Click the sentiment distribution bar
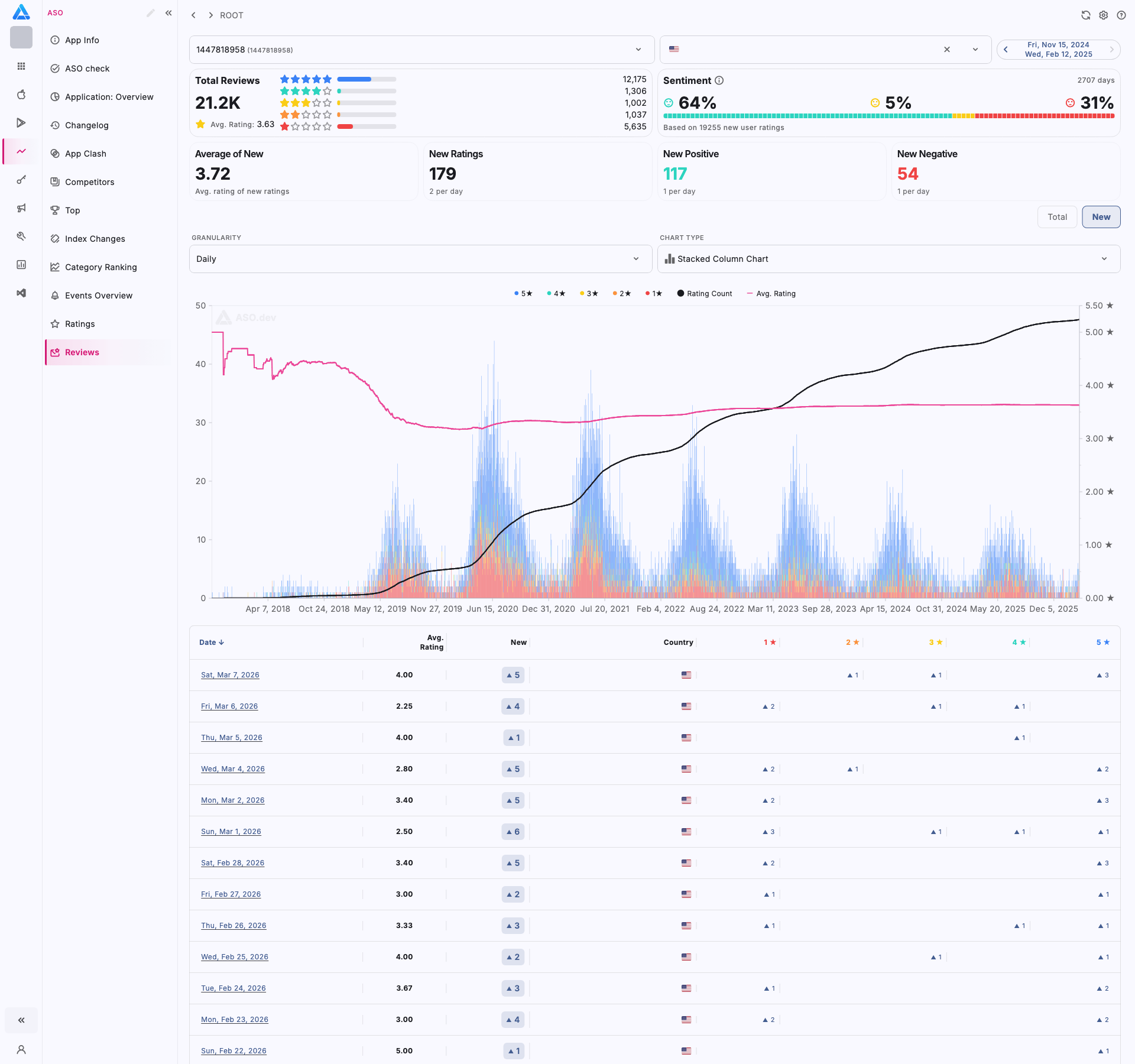This screenshot has width=1135, height=1064. (x=888, y=116)
